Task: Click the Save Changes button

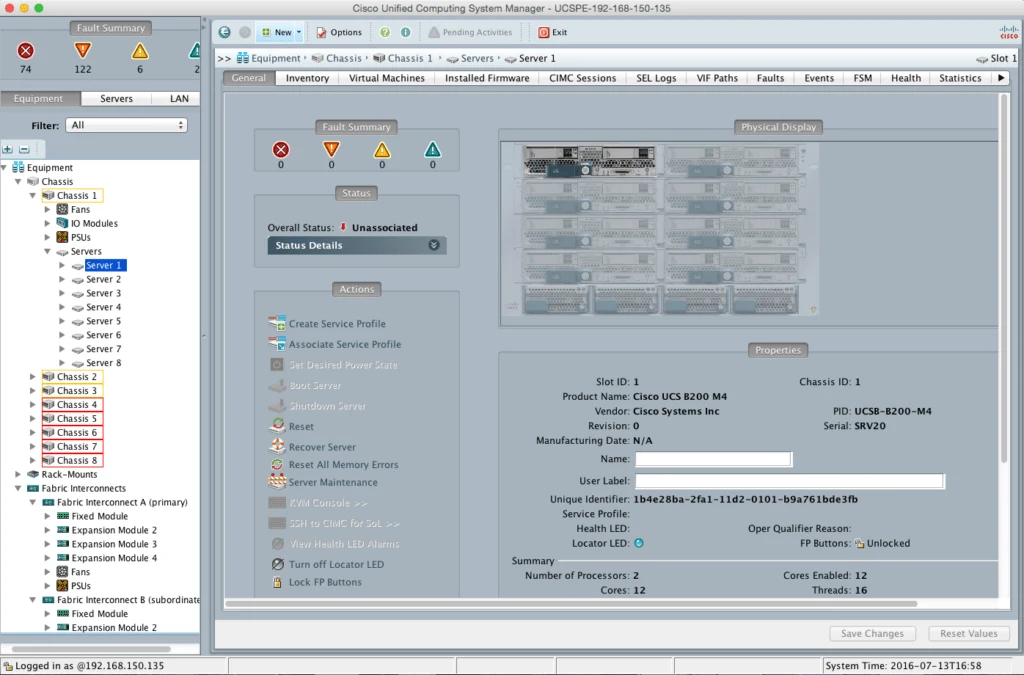Action: point(872,633)
